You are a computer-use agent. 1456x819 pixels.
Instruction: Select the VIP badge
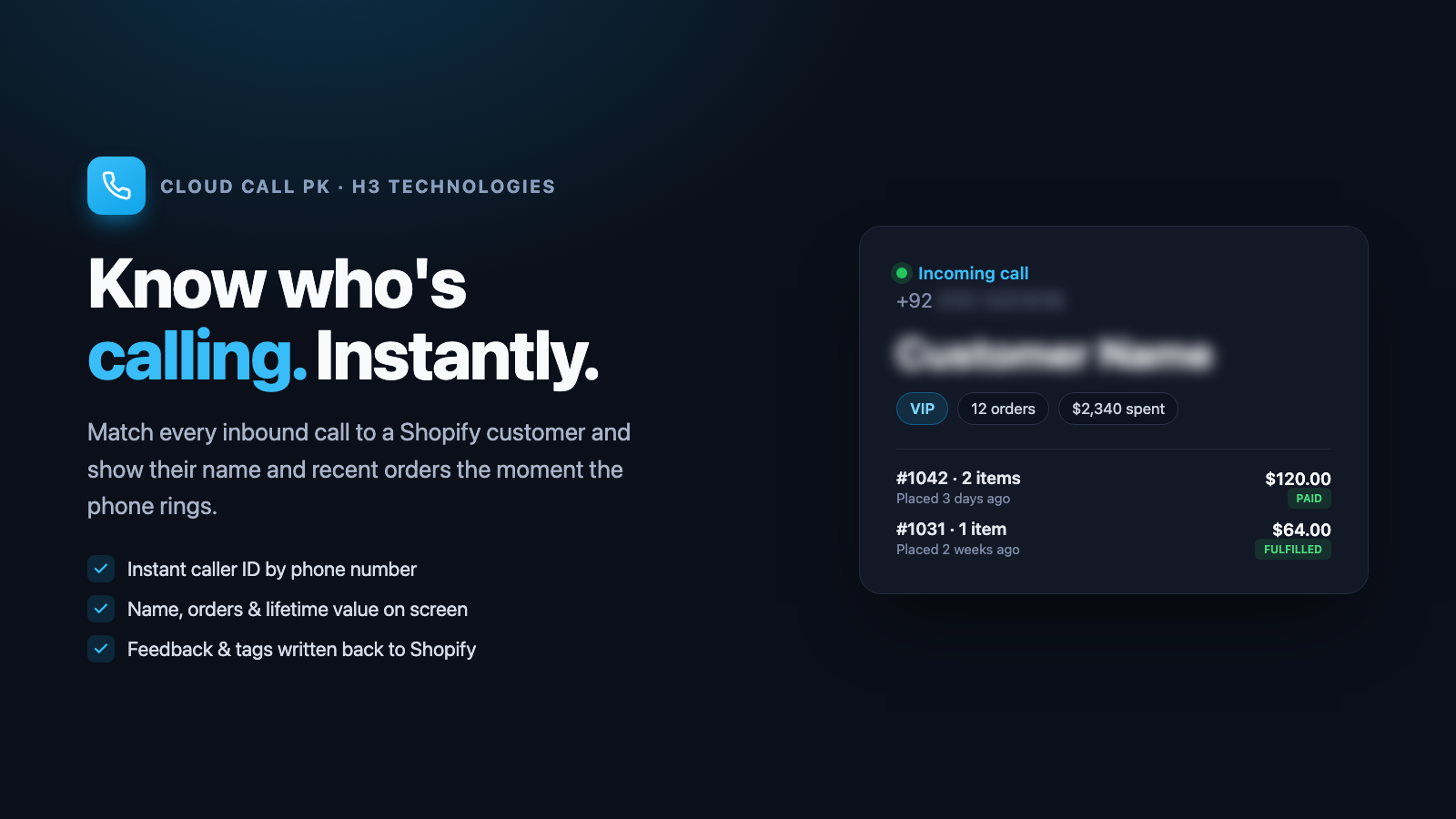point(922,409)
